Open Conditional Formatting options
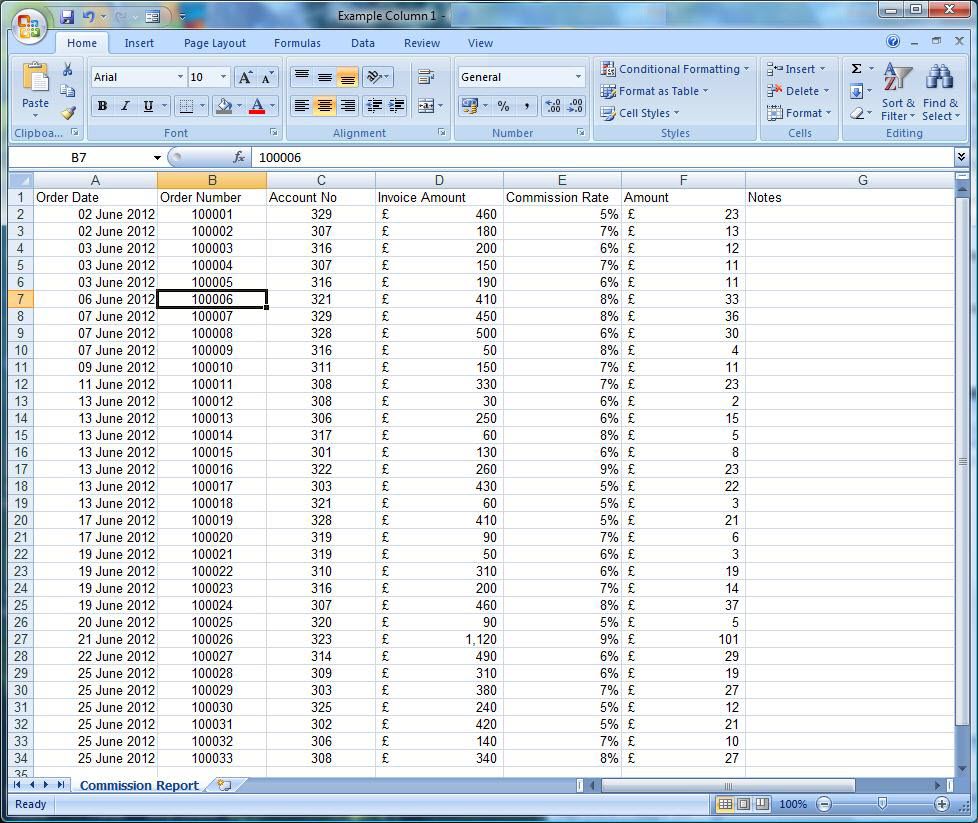Viewport: 978px width, 823px height. 675,69
